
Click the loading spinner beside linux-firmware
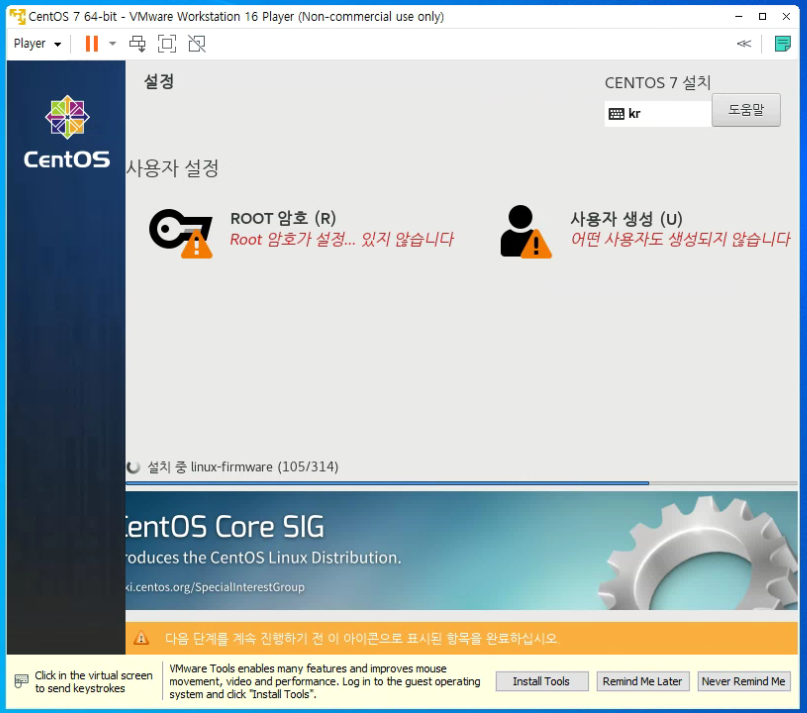(133, 467)
